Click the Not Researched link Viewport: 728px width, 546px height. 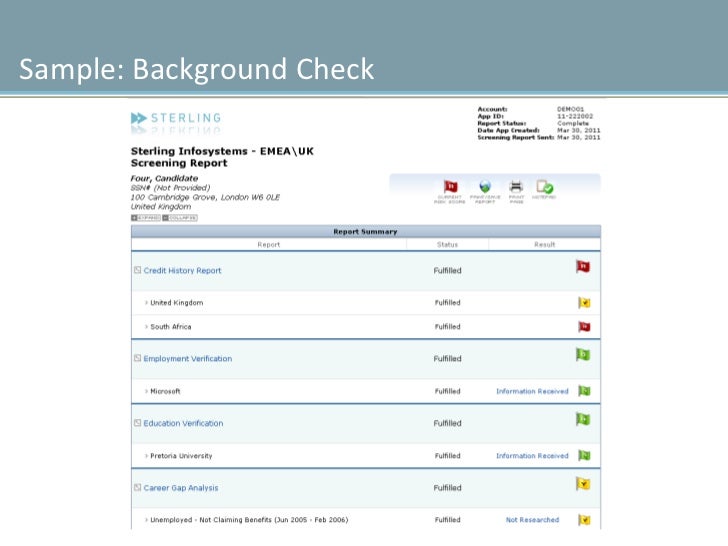[532, 520]
